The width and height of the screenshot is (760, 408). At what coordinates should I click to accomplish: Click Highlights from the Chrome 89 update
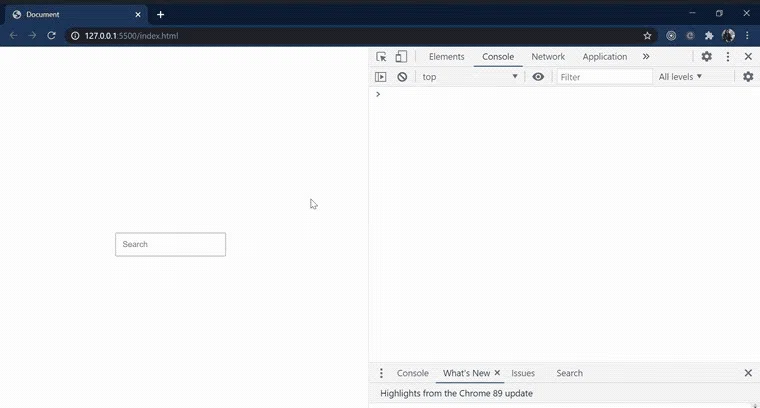456,393
